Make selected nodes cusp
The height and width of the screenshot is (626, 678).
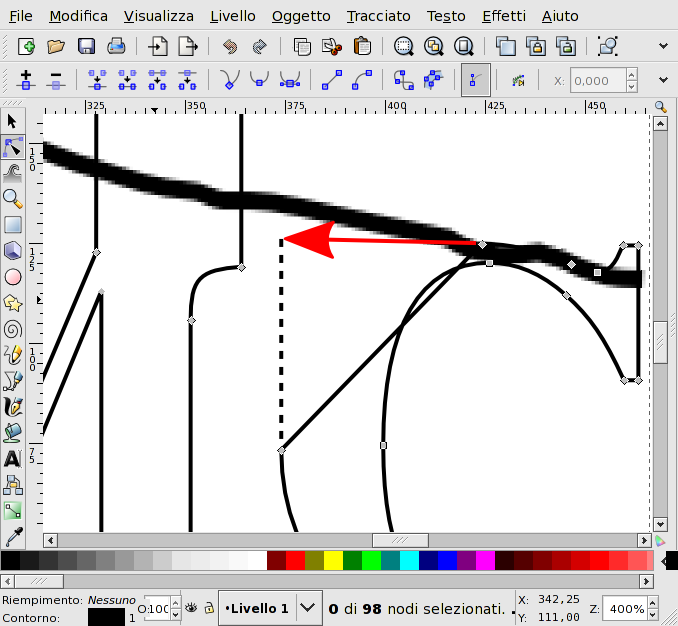(230, 80)
